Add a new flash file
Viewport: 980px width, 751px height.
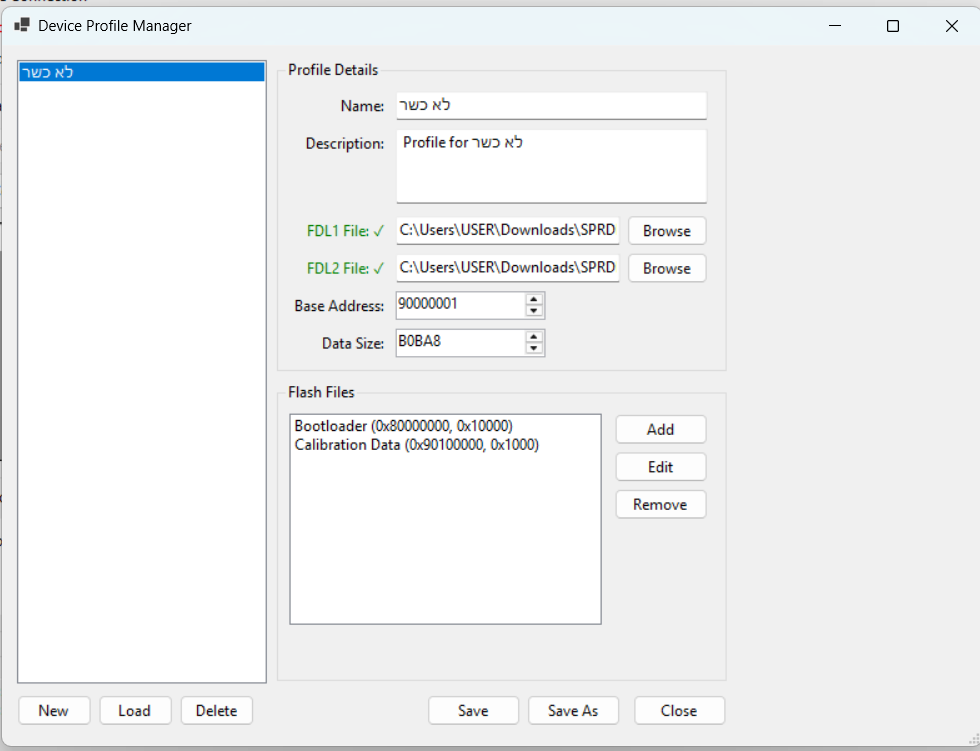(660, 429)
